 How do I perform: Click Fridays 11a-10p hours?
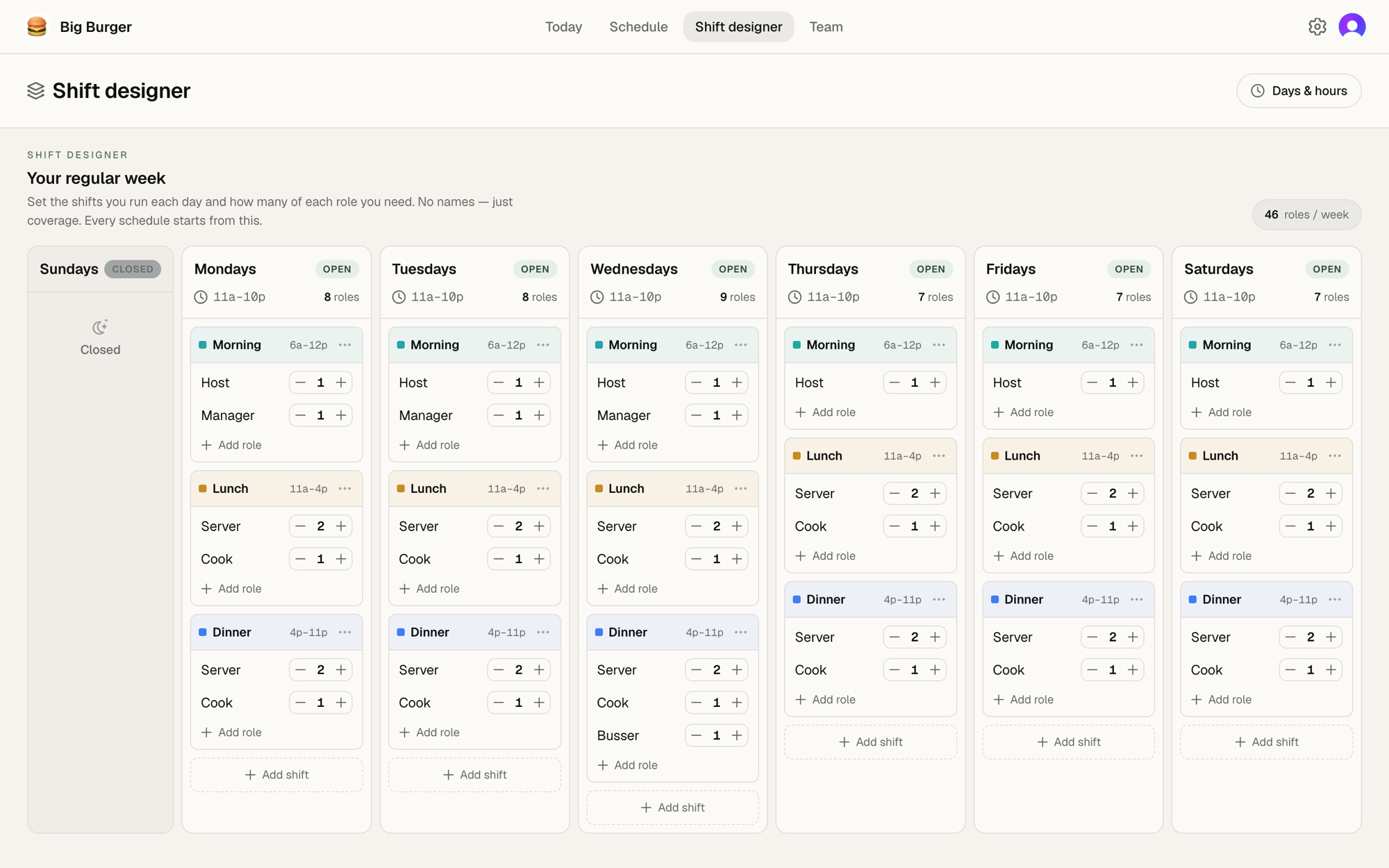click(x=1022, y=297)
